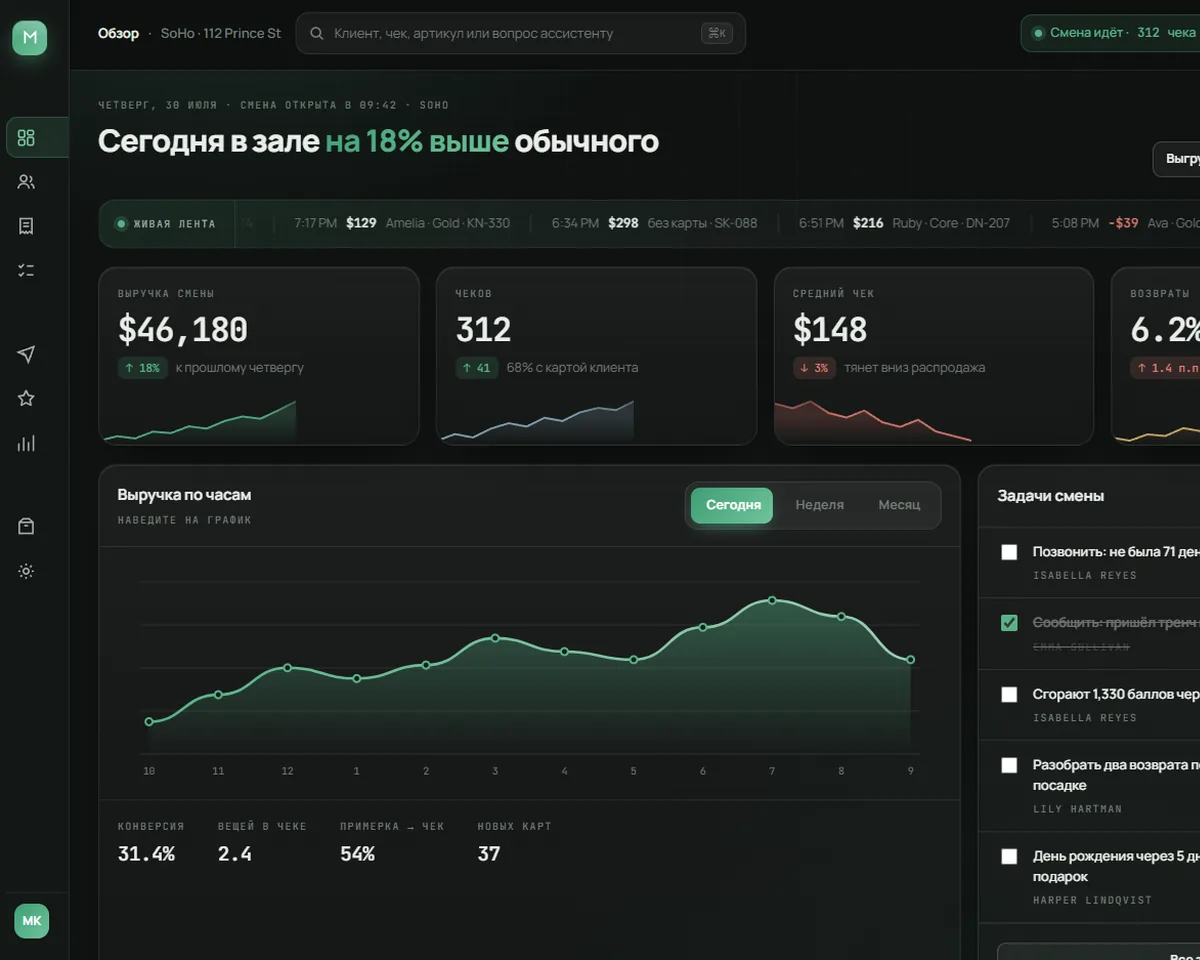Open the 'Чеков' 312 card
The height and width of the screenshot is (960, 1200).
[x=596, y=356]
